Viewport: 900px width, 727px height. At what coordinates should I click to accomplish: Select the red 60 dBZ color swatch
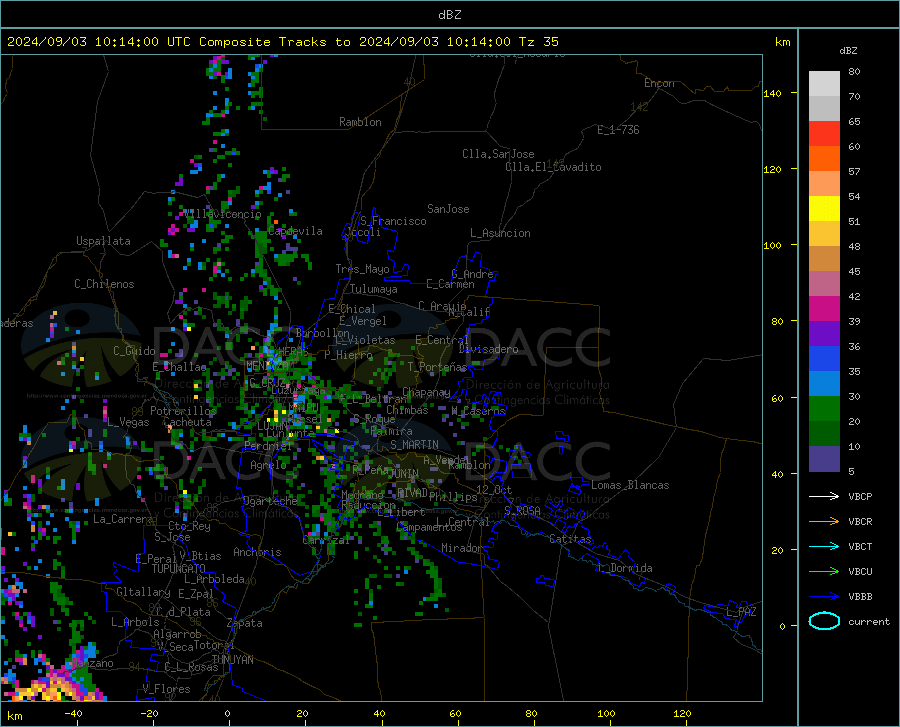(824, 134)
